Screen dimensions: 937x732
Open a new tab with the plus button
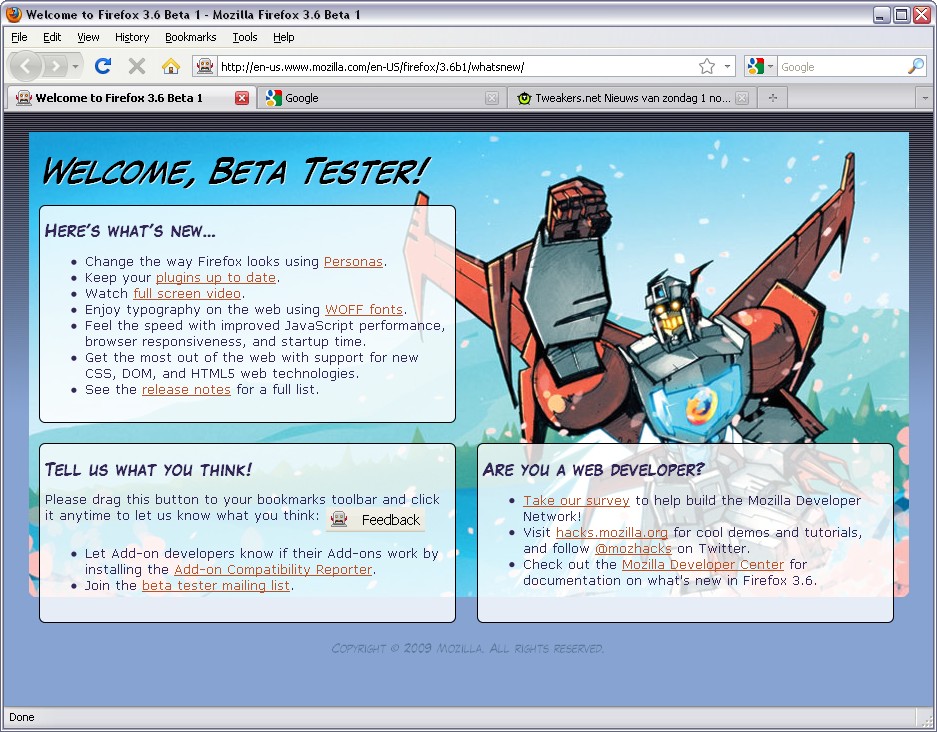pyautogui.click(x=773, y=98)
